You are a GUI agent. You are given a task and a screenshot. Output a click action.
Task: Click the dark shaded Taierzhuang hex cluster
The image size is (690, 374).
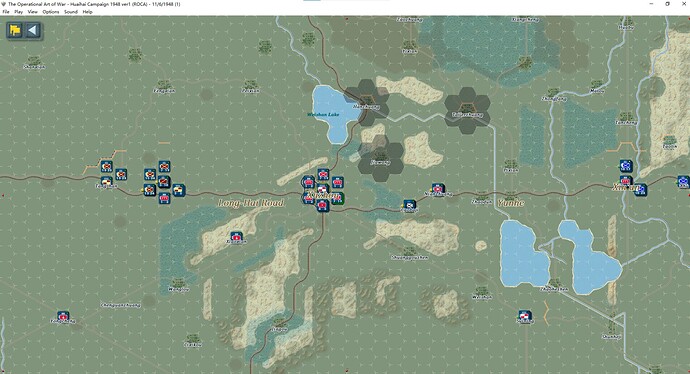point(467,111)
